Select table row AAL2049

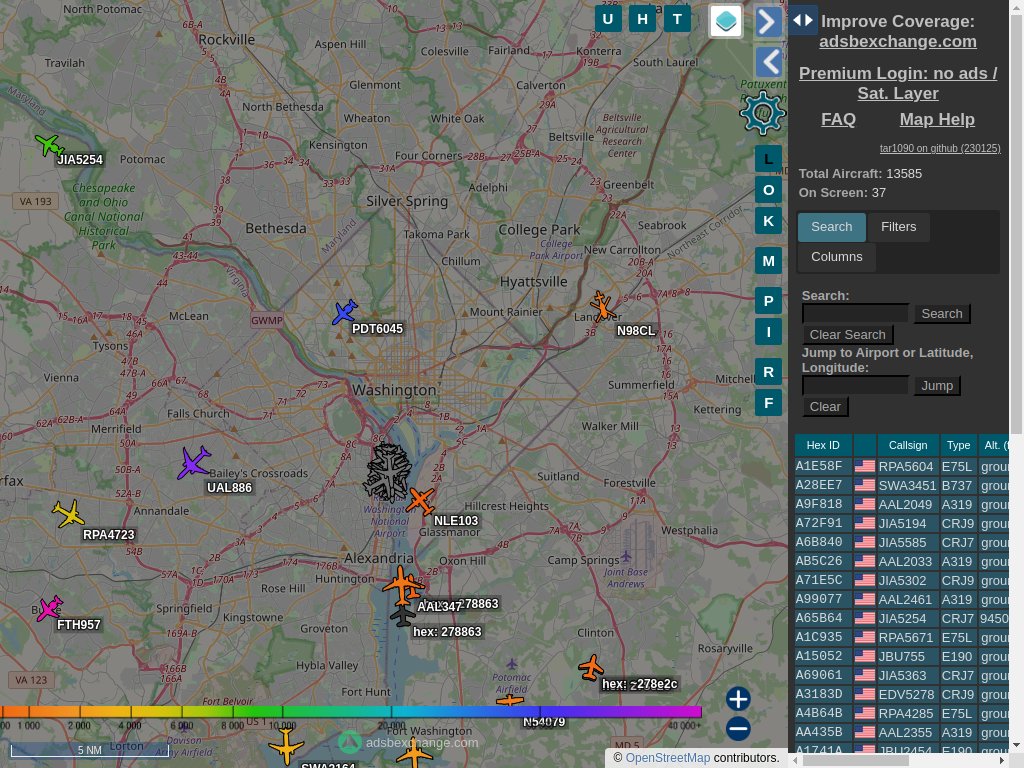point(902,504)
